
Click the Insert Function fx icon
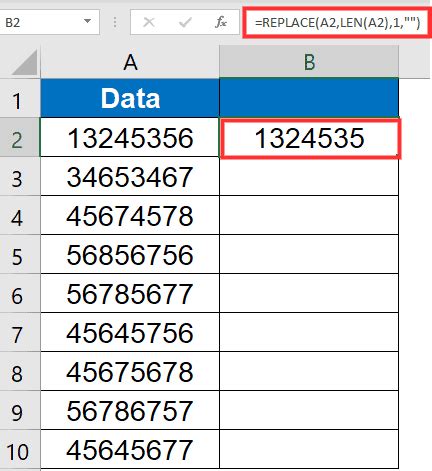pos(221,22)
